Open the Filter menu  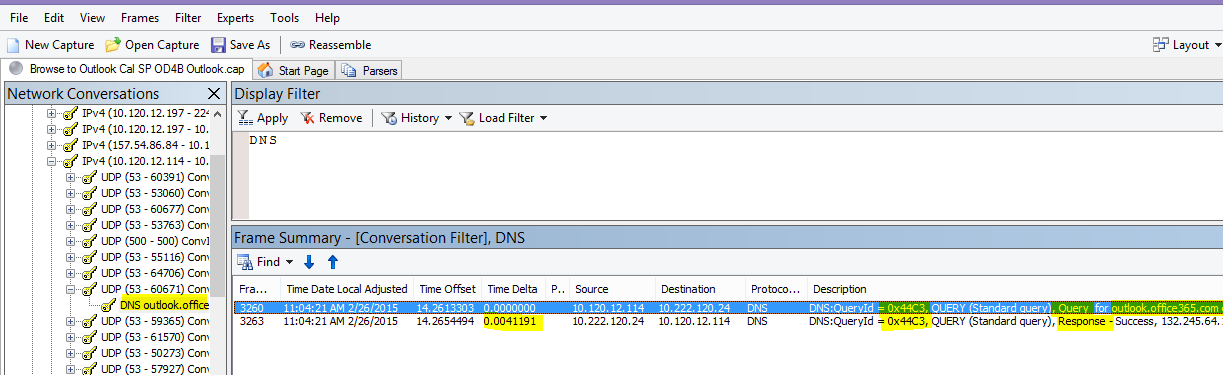188,18
